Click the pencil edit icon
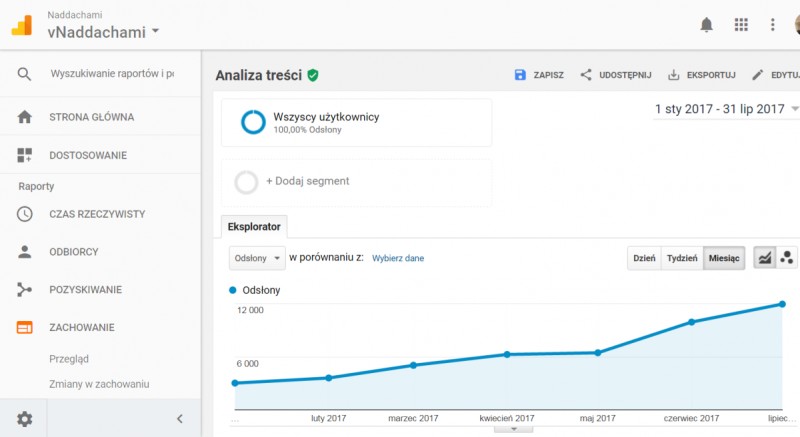The width and height of the screenshot is (800, 437). pos(758,75)
